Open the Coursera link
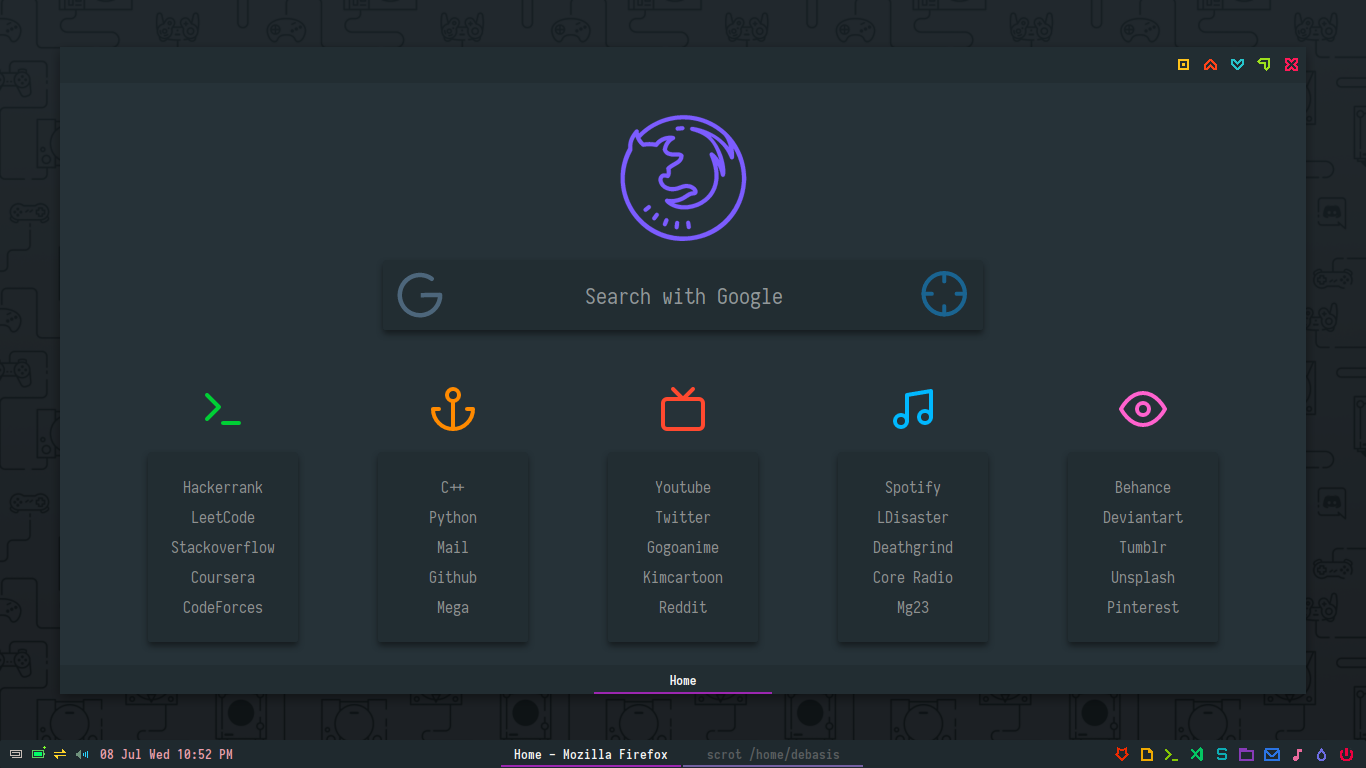1366x768 pixels. tap(223, 577)
